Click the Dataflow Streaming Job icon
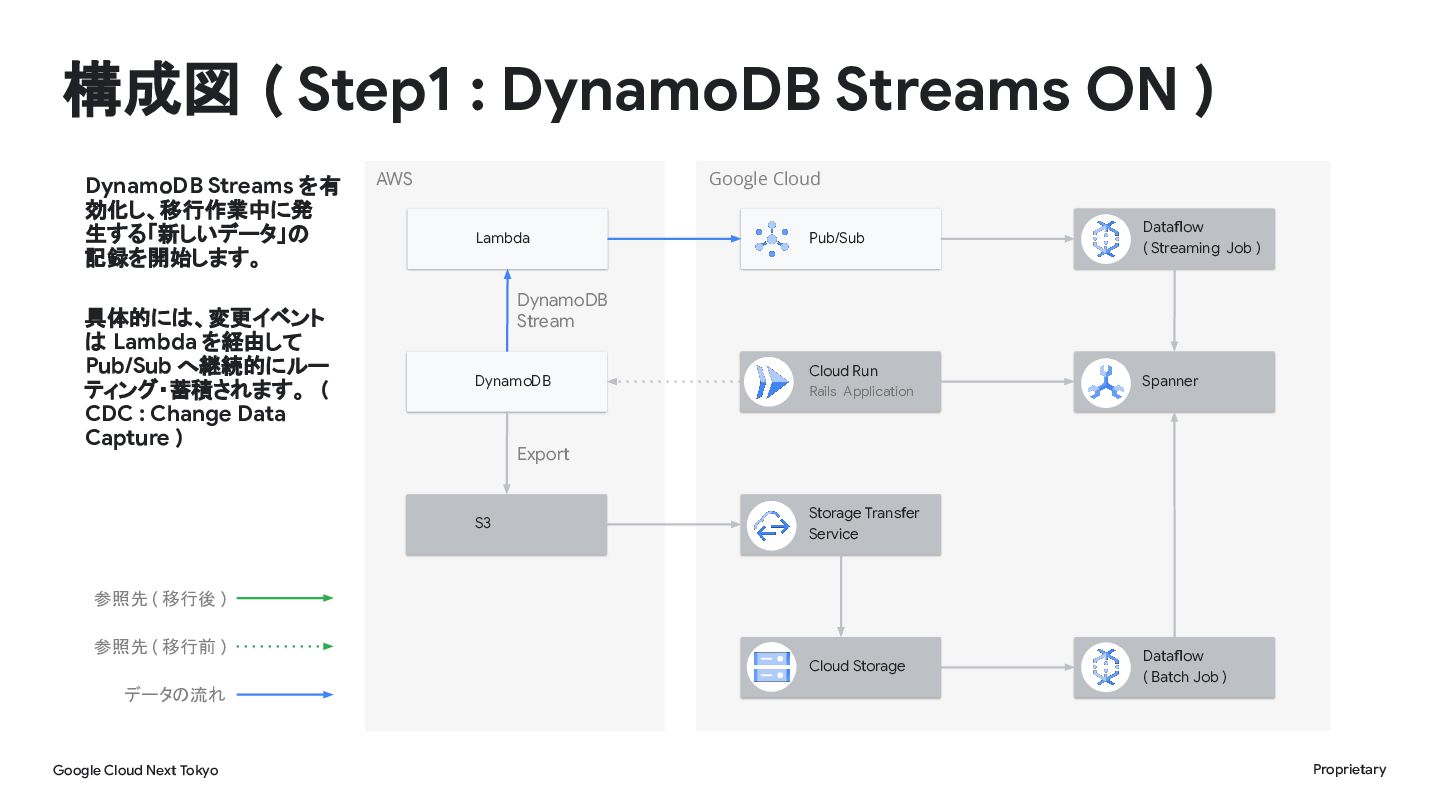The height and width of the screenshot is (810, 1440). 1105,239
